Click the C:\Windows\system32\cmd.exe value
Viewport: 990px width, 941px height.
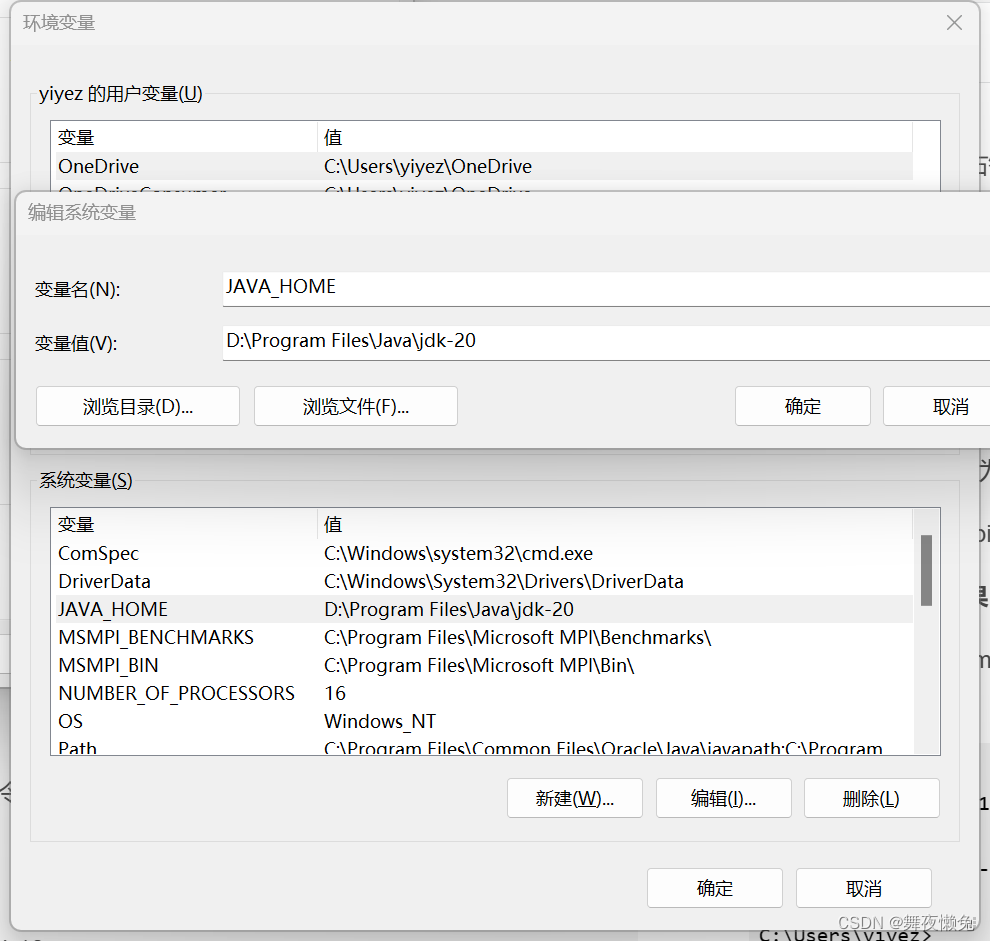458,553
